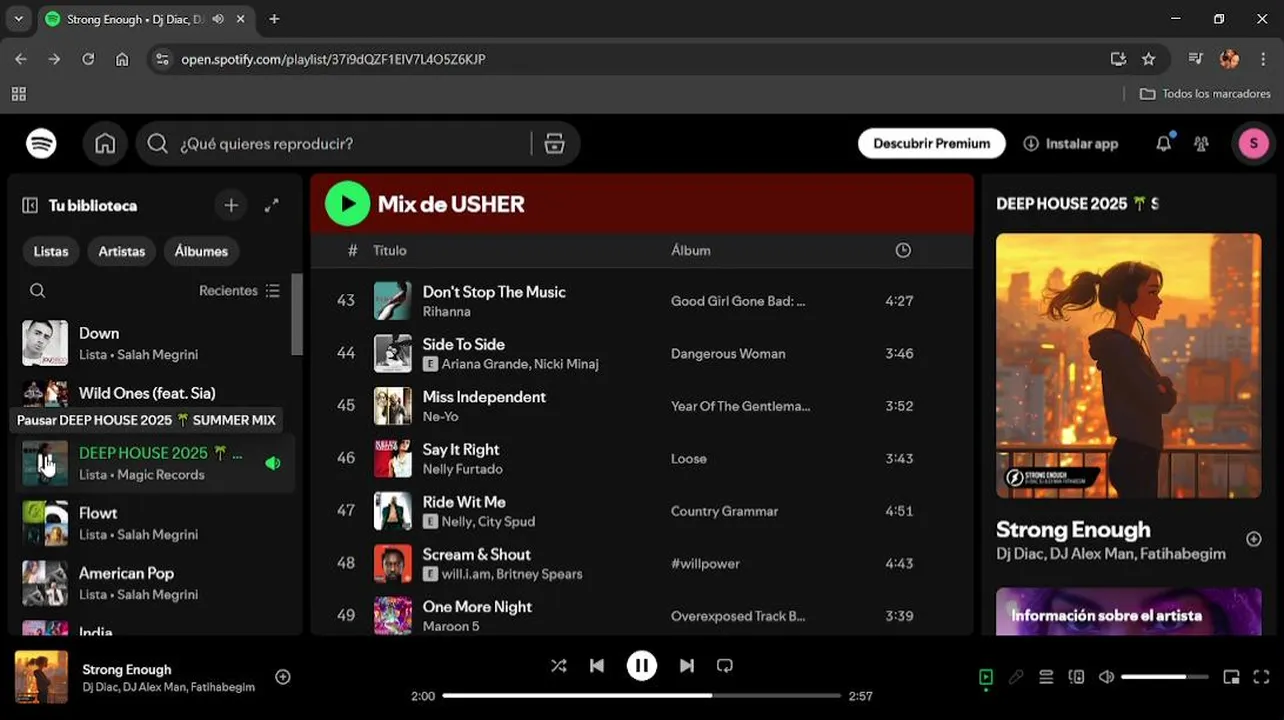Connect to a device icon
1284x720 pixels.
coord(1076,677)
